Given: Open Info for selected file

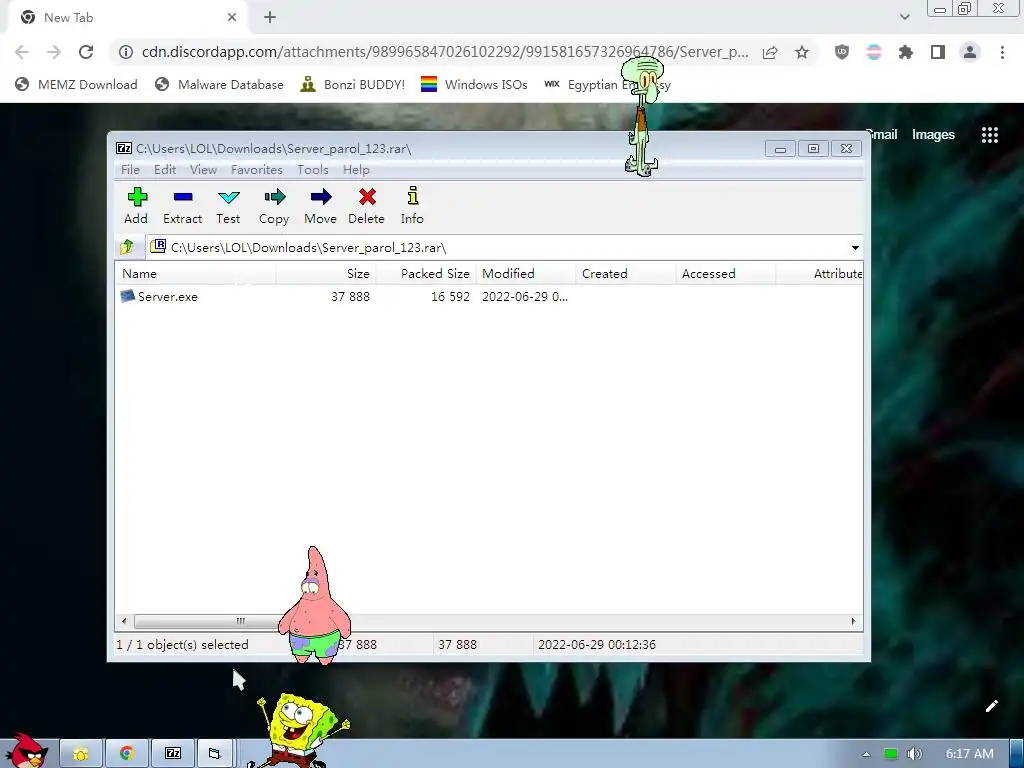Looking at the screenshot, I should tap(412, 206).
